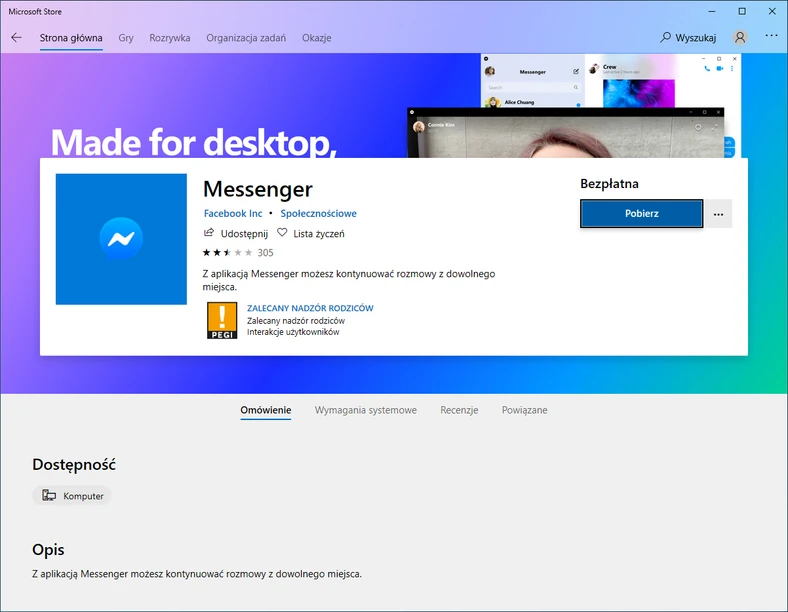The image size is (788, 612).
Task: Open the Facebook Inc publisher link
Action: point(233,214)
